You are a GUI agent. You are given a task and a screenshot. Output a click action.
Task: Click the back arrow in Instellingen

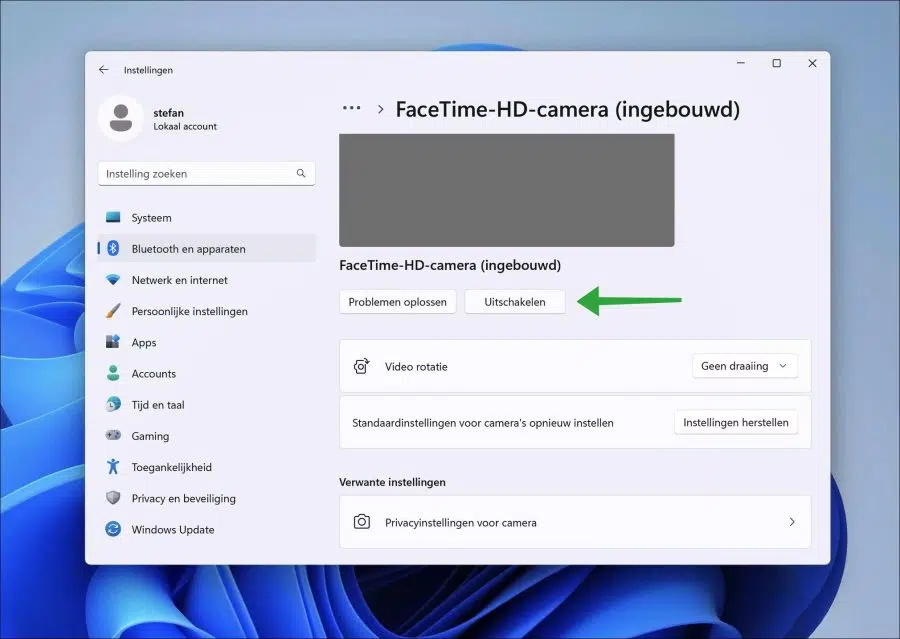coord(103,69)
